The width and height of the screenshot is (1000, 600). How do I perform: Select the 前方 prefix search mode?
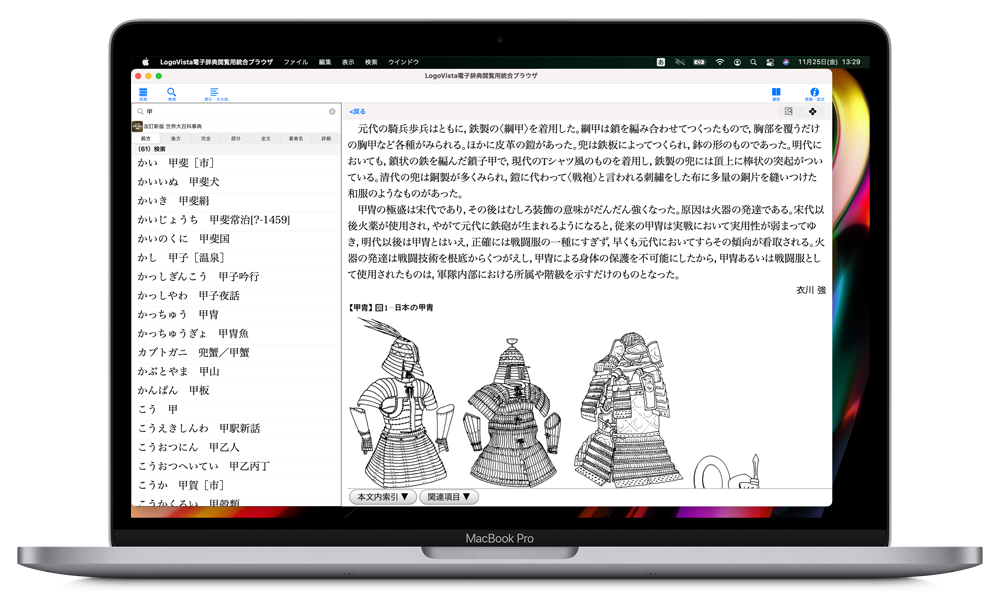coord(146,138)
